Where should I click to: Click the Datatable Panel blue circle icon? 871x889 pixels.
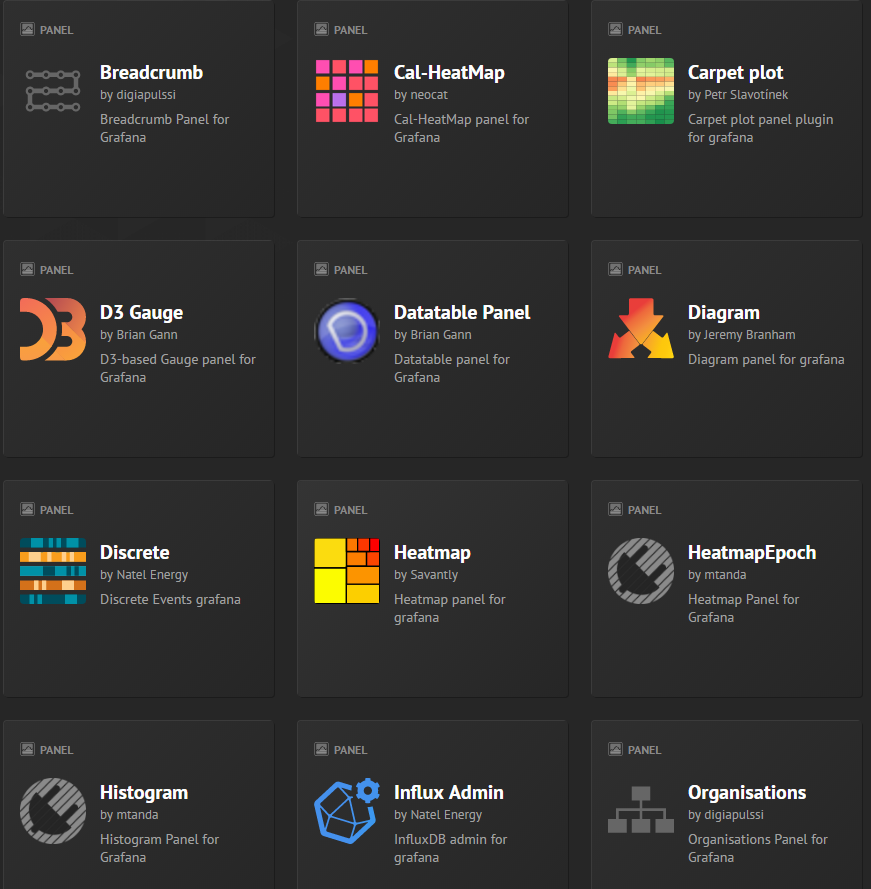(347, 331)
